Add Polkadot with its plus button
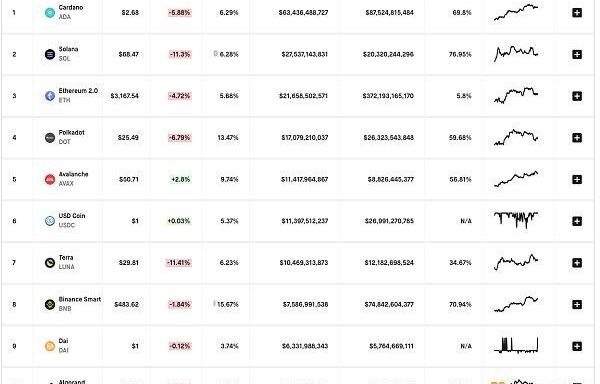The width and height of the screenshot is (600, 384). pos(577,138)
